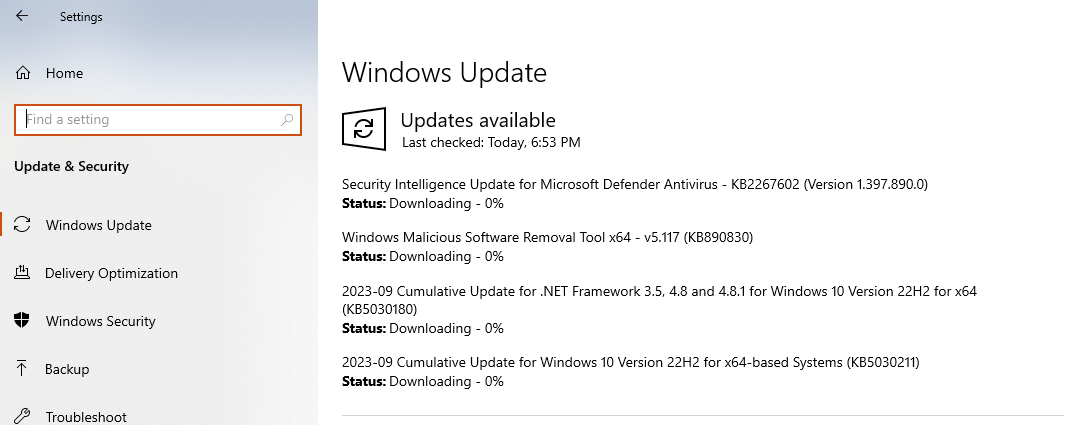Focus the Find a setting search field

[158, 119]
